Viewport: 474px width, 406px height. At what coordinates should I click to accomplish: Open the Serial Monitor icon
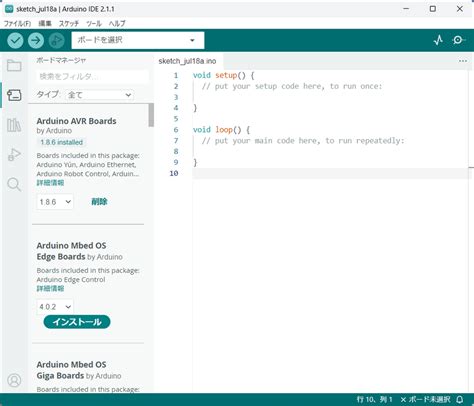(458, 40)
